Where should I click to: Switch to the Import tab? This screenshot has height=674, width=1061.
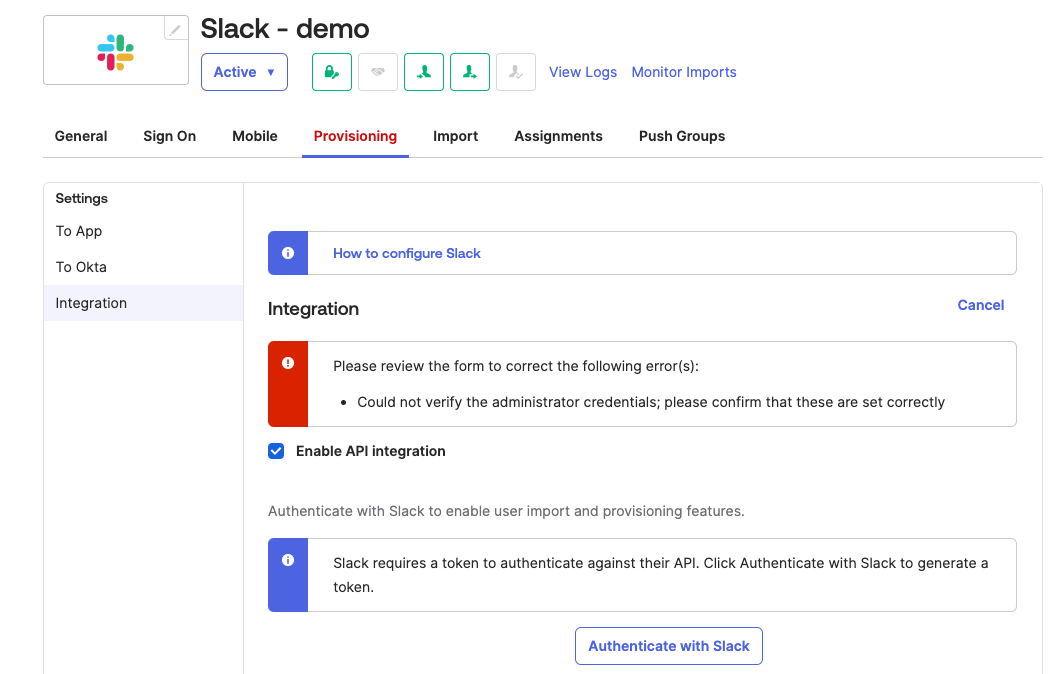[x=455, y=136]
